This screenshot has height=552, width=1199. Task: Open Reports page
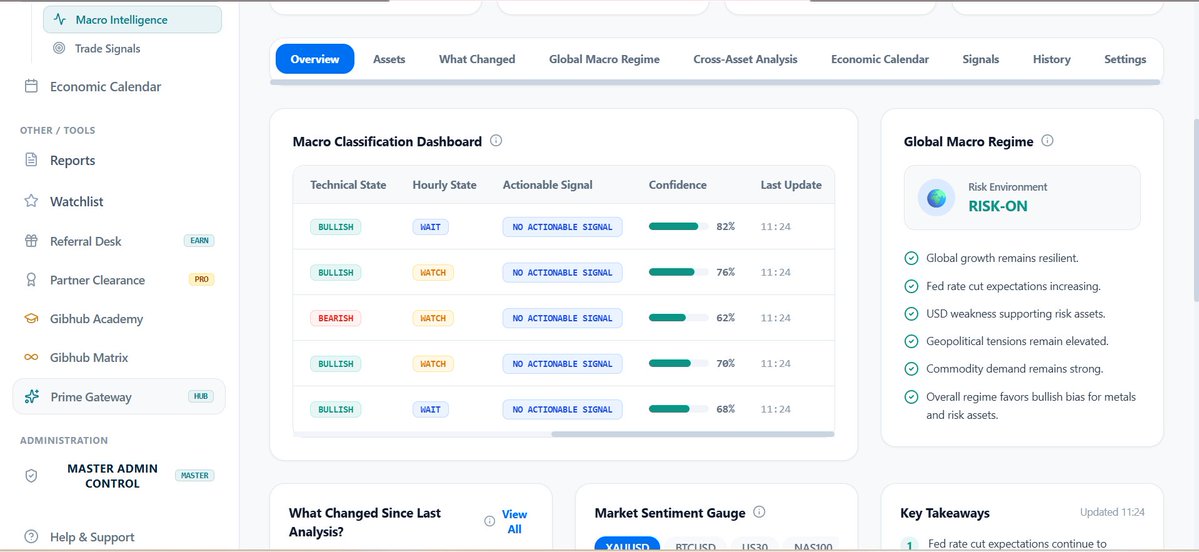click(x=73, y=160)
